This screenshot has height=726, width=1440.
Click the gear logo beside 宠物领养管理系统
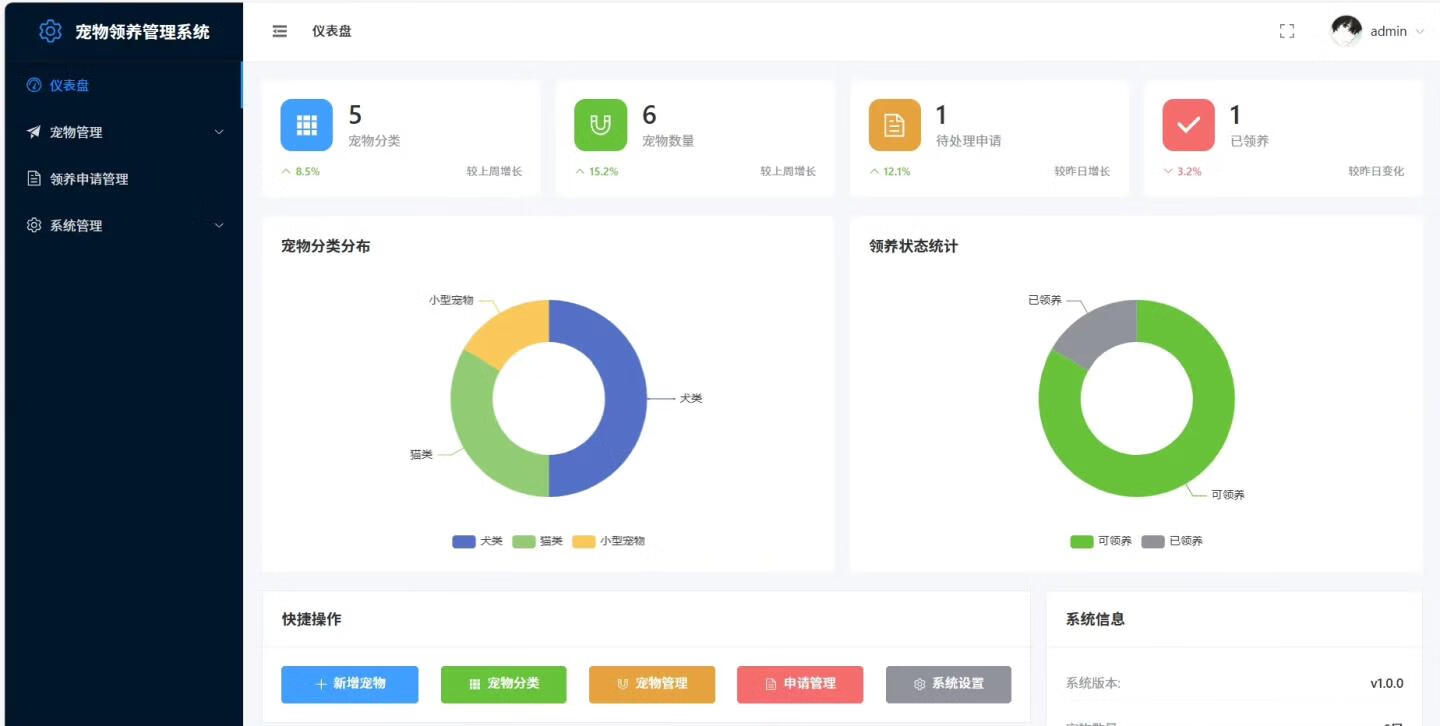[x=50, y=31]
